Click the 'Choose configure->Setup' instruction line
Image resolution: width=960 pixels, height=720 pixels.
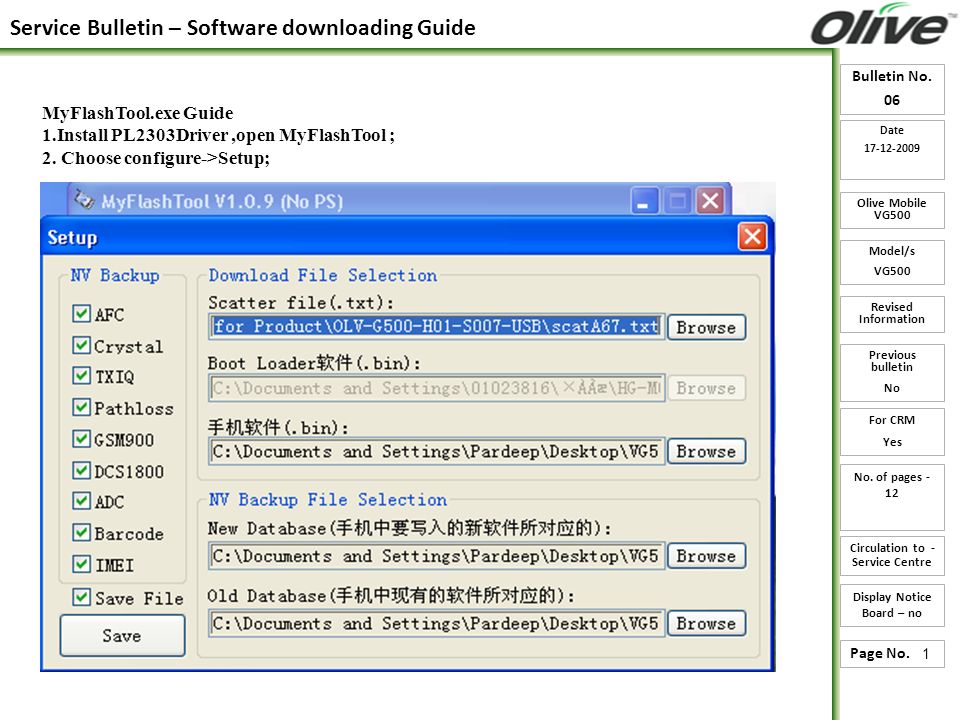pos(156,158)
